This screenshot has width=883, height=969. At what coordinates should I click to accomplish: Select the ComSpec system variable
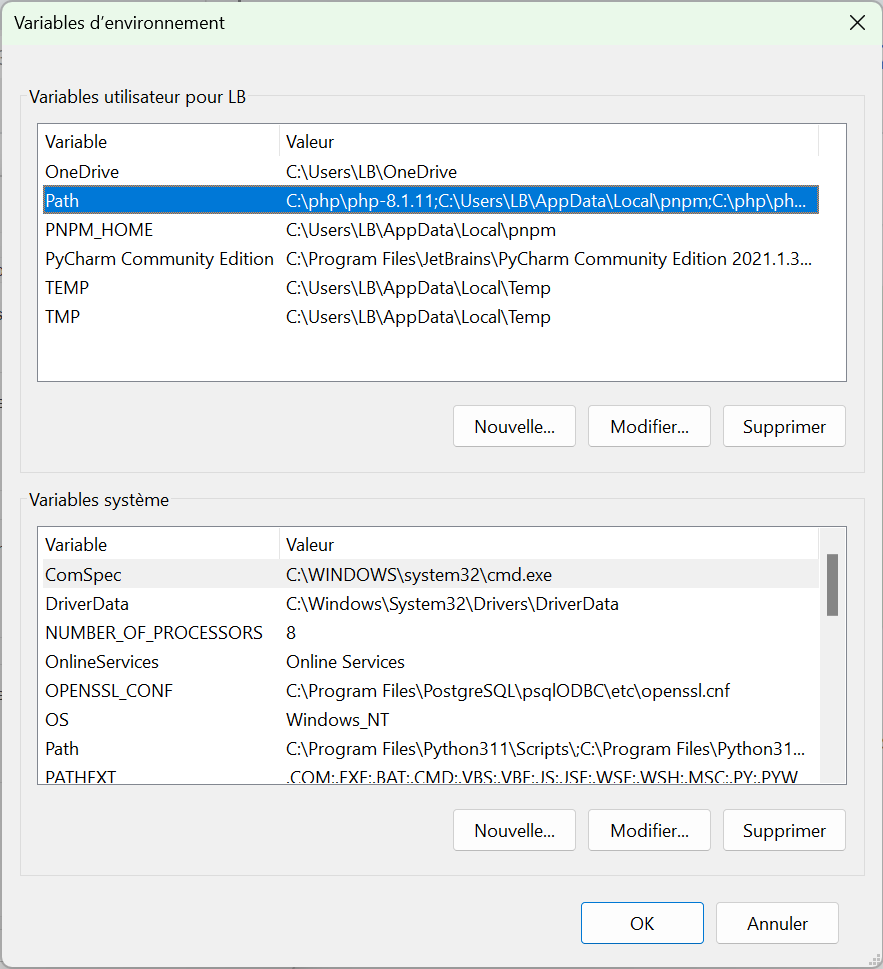click(83, 575)
